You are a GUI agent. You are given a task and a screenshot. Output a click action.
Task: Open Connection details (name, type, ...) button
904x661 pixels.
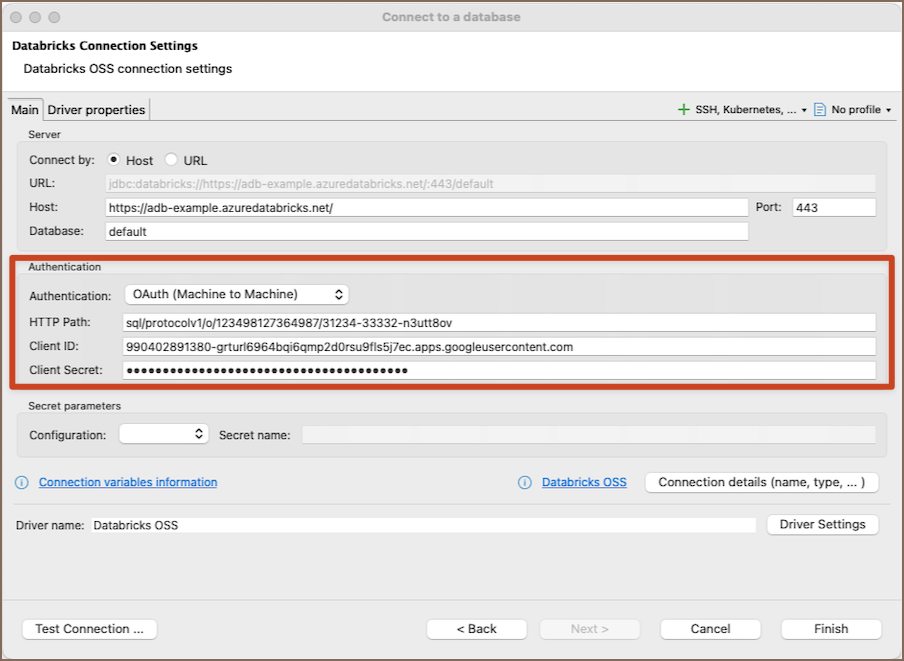pyautogui.click(x=761, y=482)
